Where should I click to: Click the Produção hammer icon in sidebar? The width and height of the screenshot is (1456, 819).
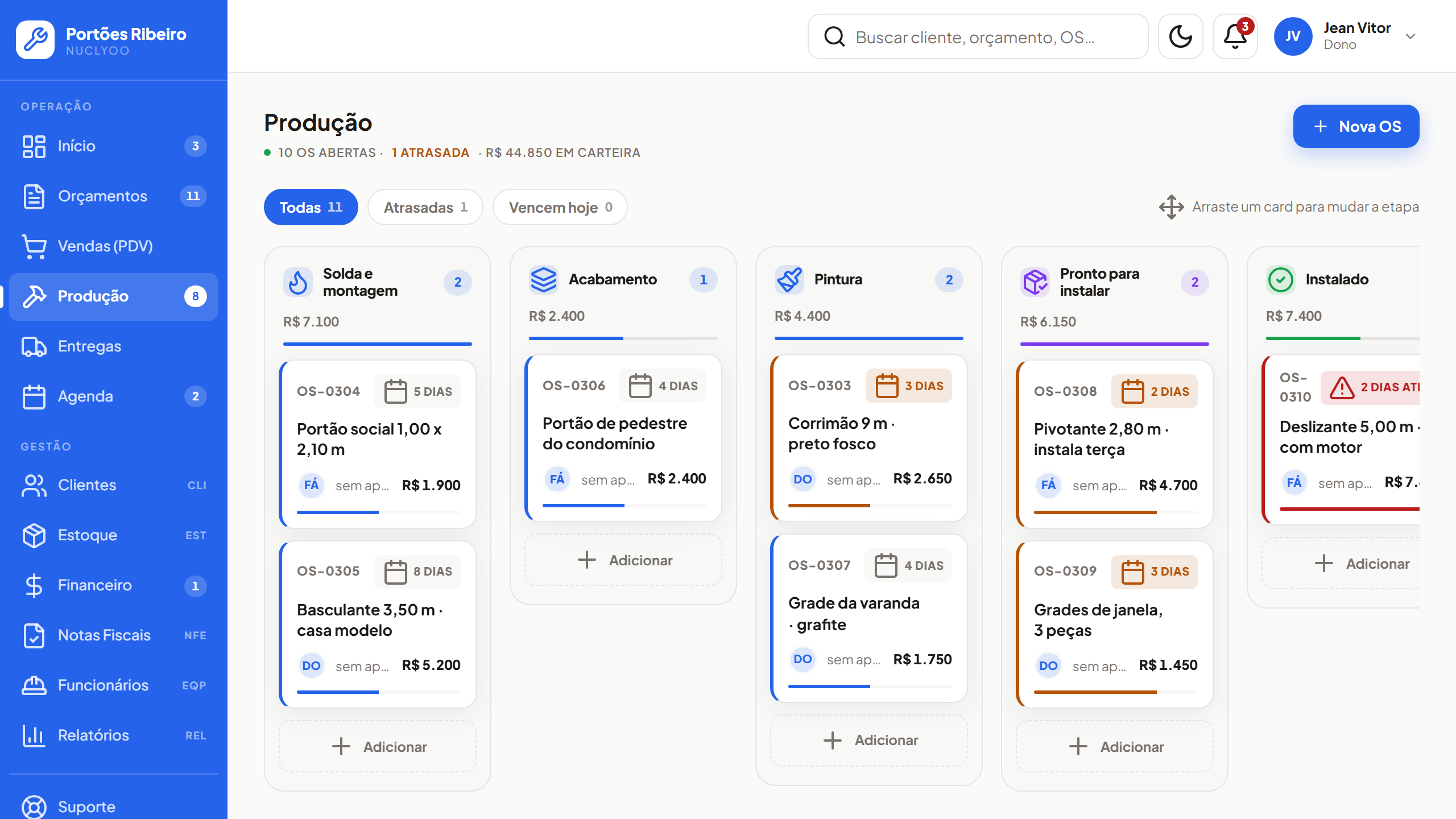click(34, 296)
